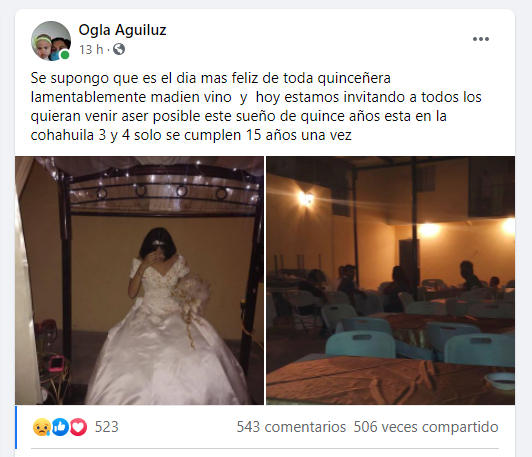Click the 13 h post timestamp
The width and height of the screenshot is (532, 457).
91,50
